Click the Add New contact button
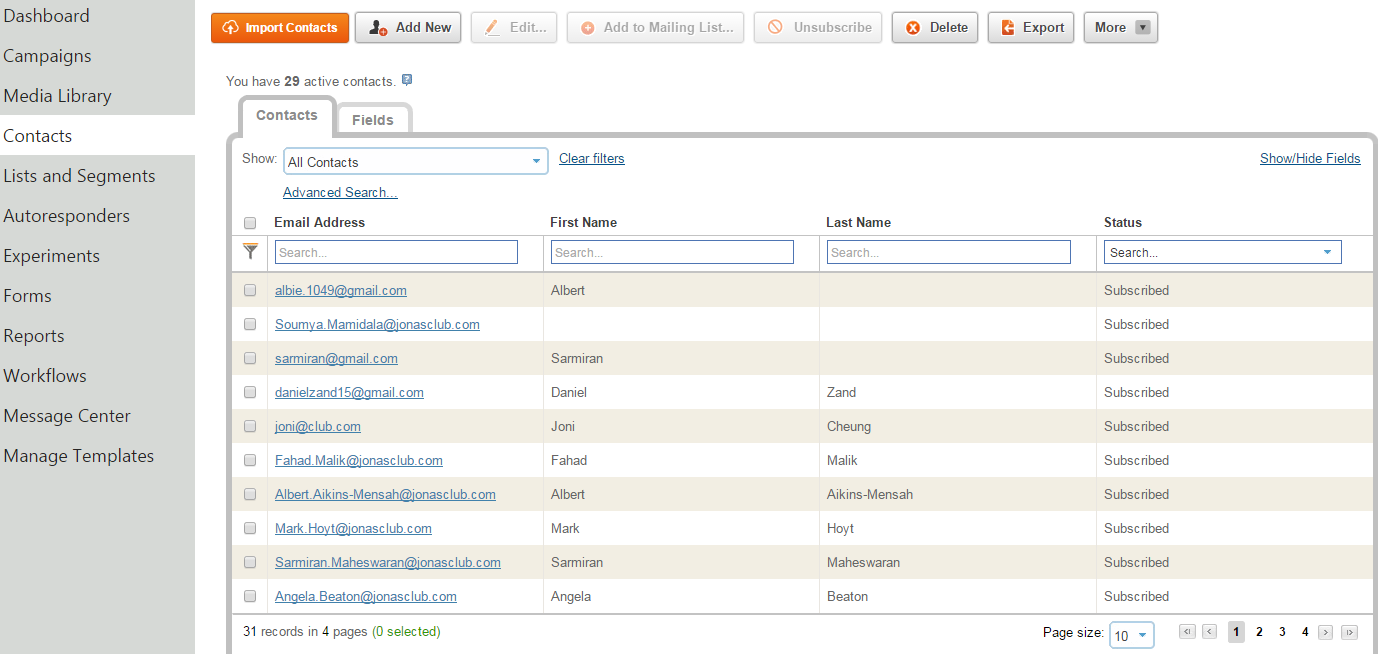 click(x=408, y=28)
